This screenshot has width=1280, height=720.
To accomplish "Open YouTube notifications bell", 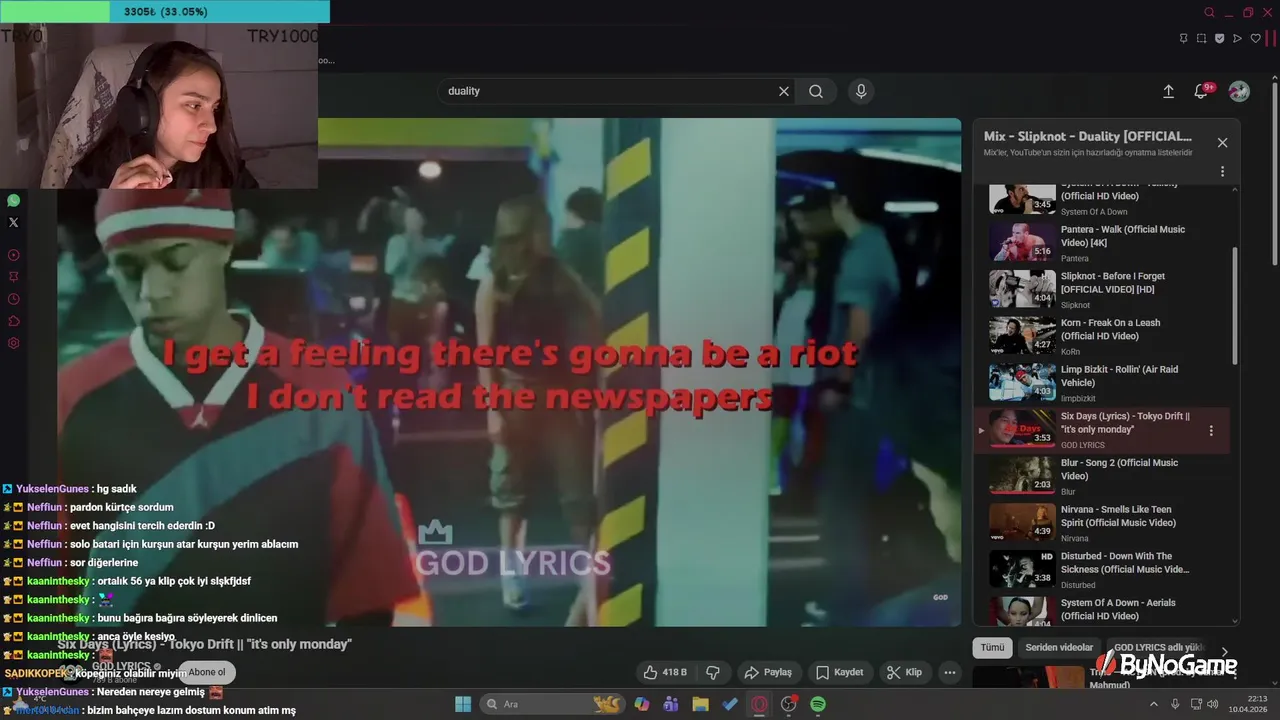I will click(1202, 91).
